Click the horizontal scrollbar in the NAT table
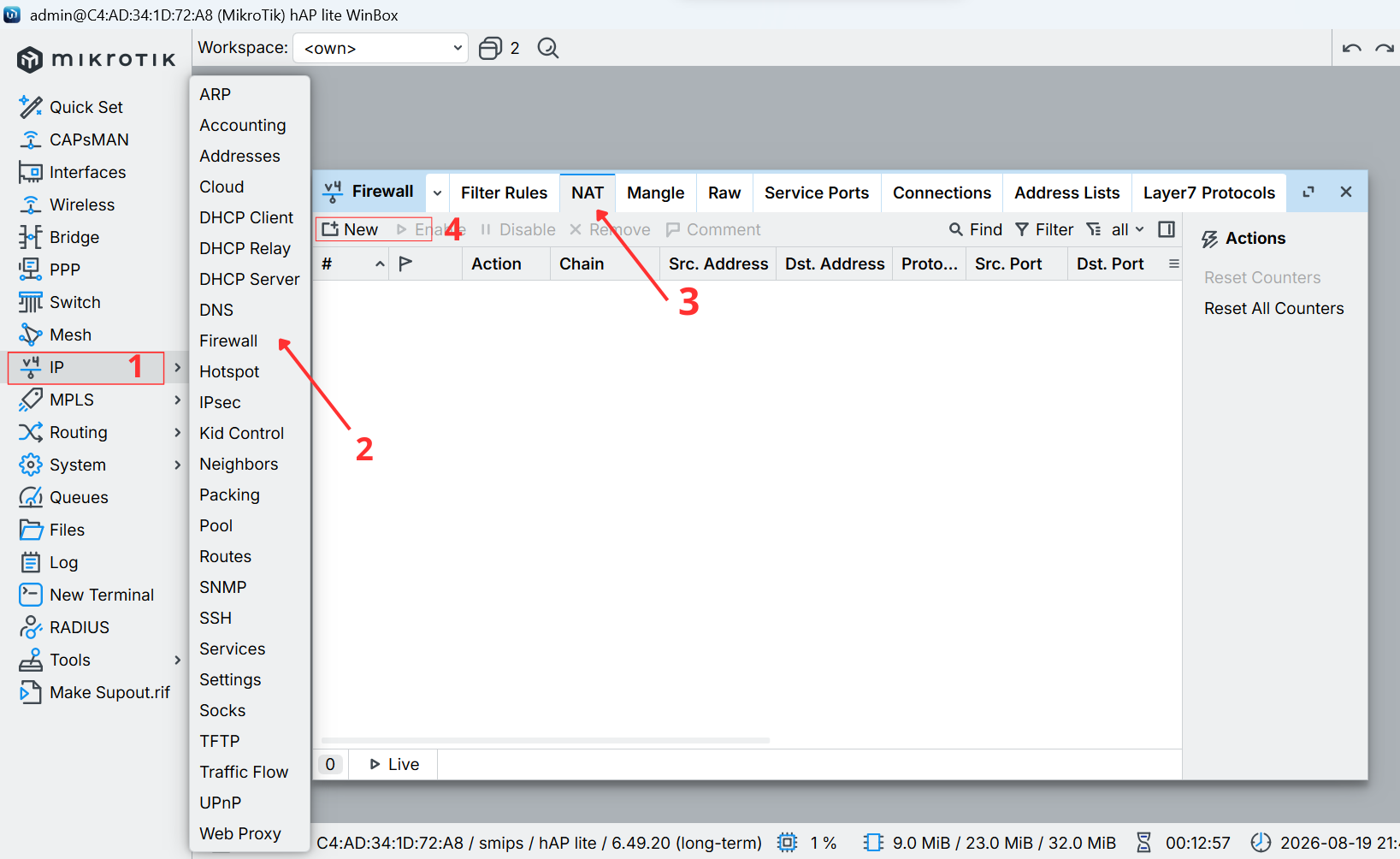This screenshot has width=1400, height=859. (546, 740)
